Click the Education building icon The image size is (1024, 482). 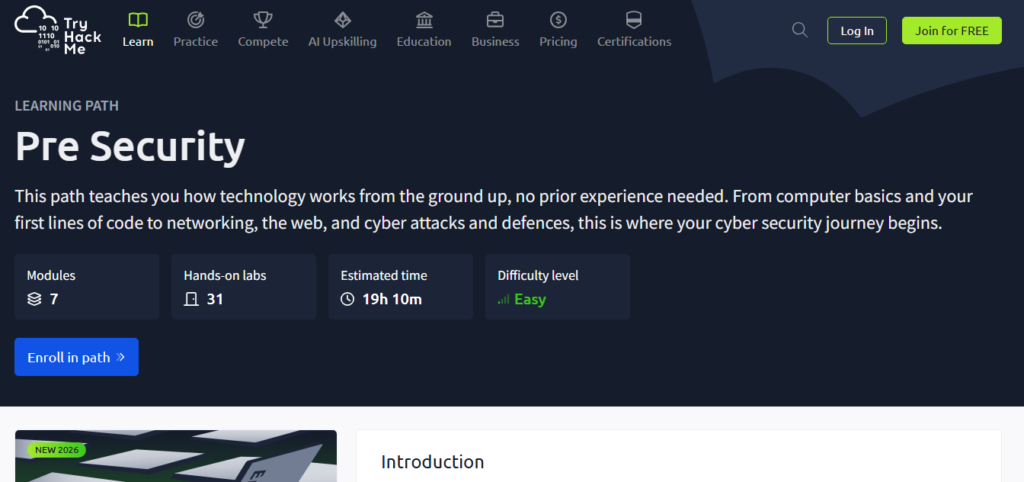click(424, 20)
